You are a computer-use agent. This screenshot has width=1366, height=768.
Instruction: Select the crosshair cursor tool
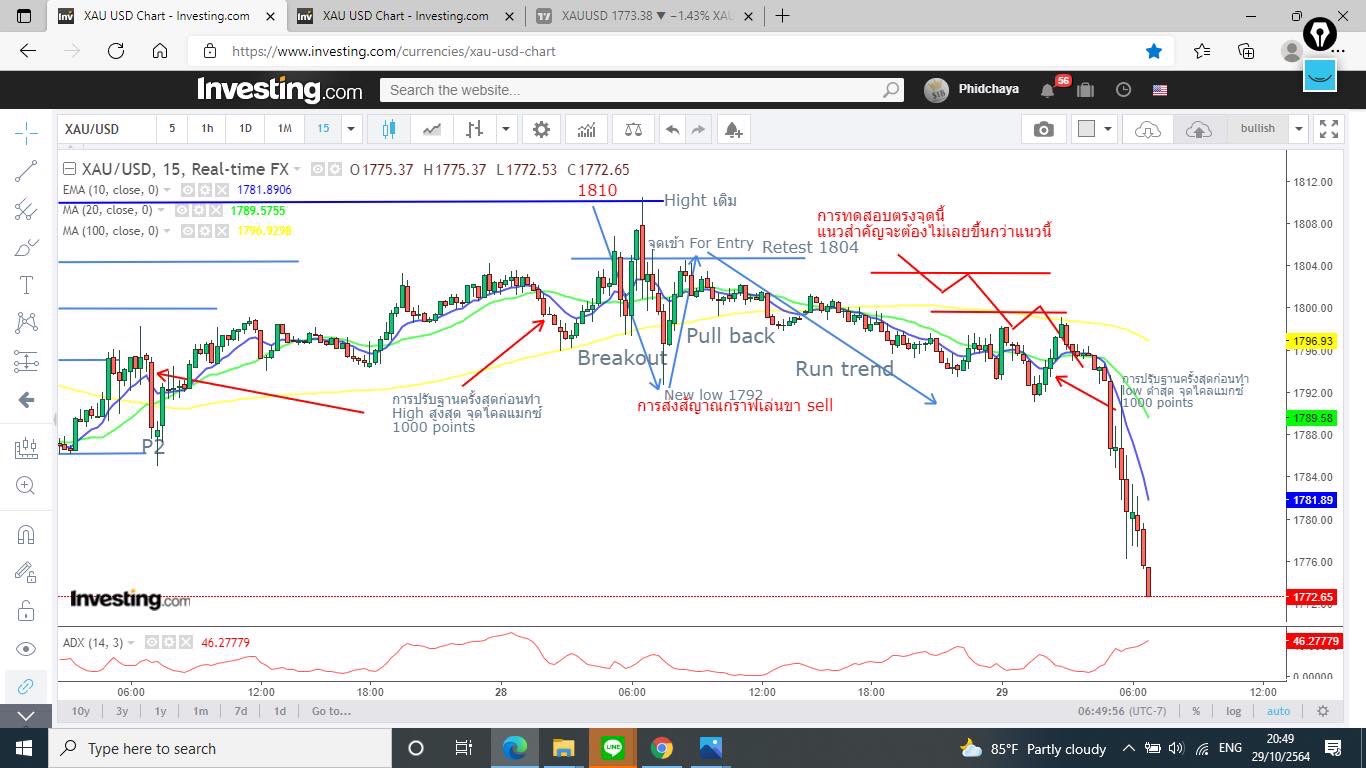pyautogui.click(x=26, y=131)
